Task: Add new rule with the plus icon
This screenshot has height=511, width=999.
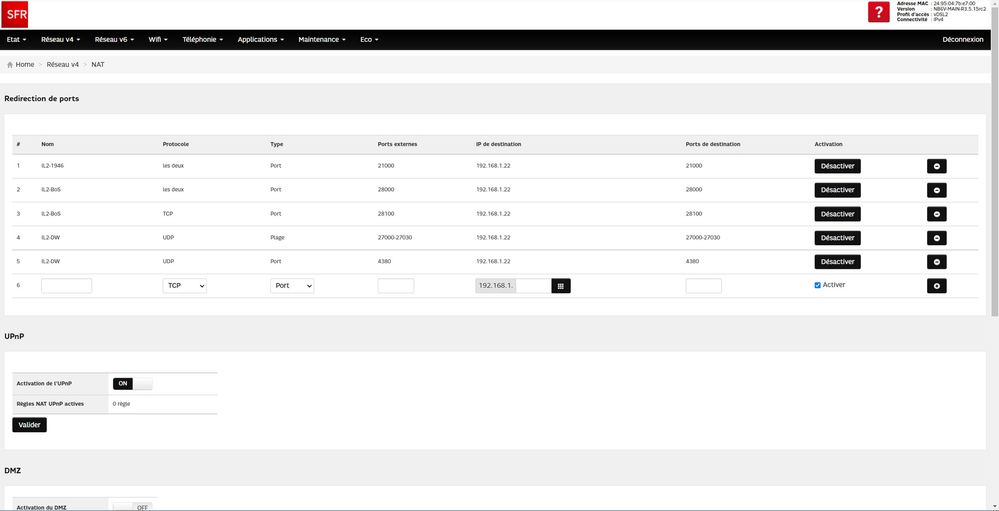Action: tap(936, 286)
